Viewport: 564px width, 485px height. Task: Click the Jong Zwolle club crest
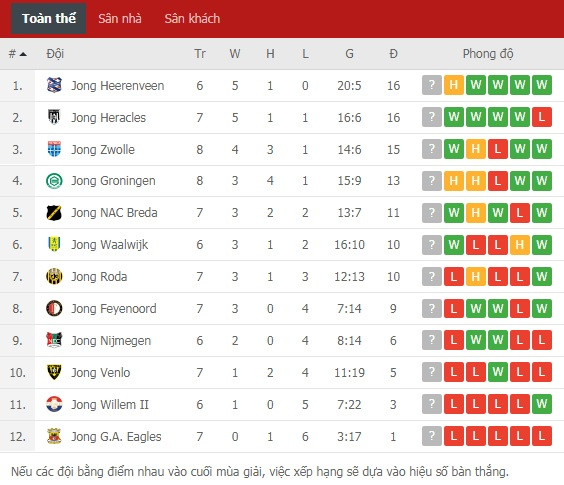[54, 149]
